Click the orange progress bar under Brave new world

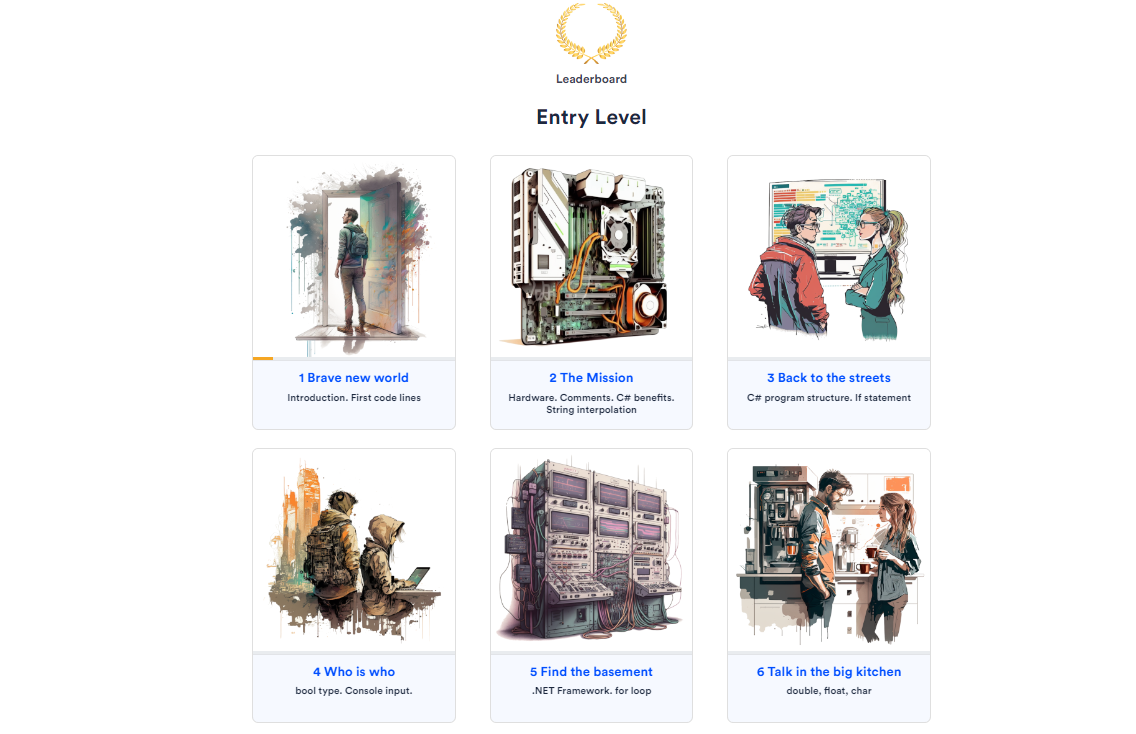(263, 359)
